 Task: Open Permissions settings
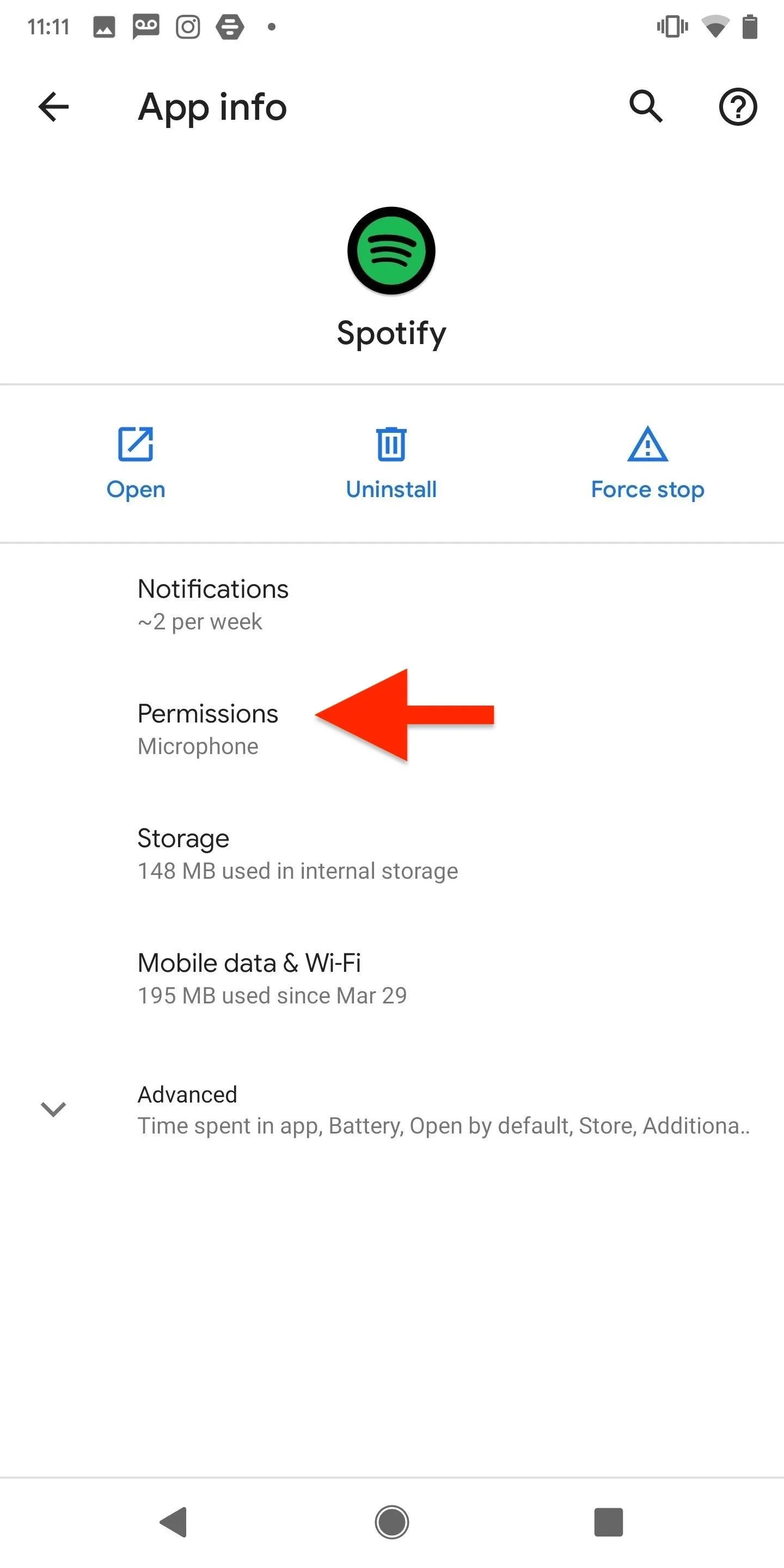(392, 729)
